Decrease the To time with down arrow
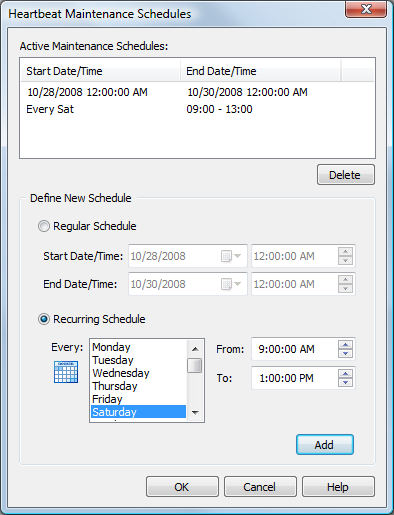Image resolution: width=394 pixels, height=515 pixels. point(345,382)
